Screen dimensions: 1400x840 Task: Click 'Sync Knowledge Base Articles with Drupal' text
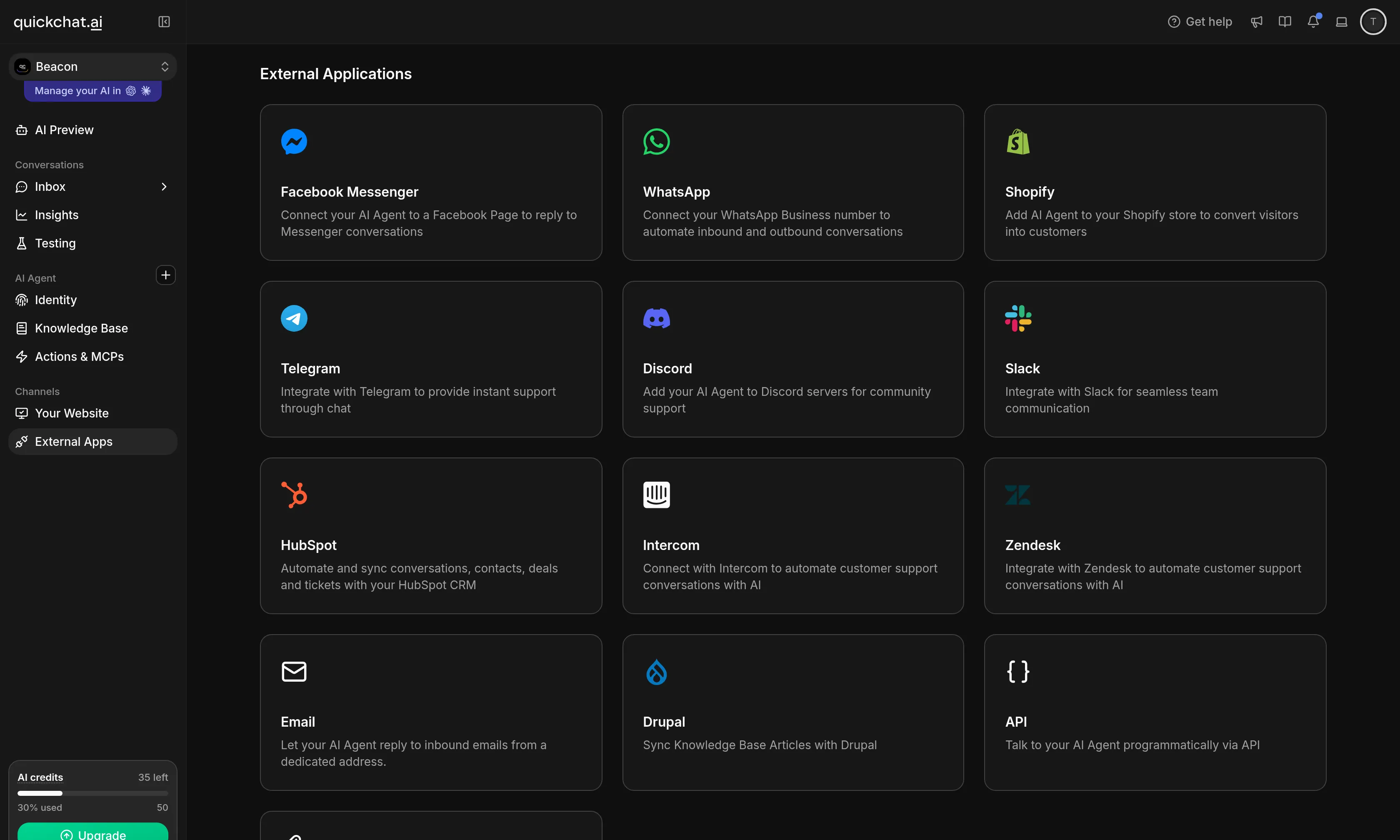[x=760, y=745]
